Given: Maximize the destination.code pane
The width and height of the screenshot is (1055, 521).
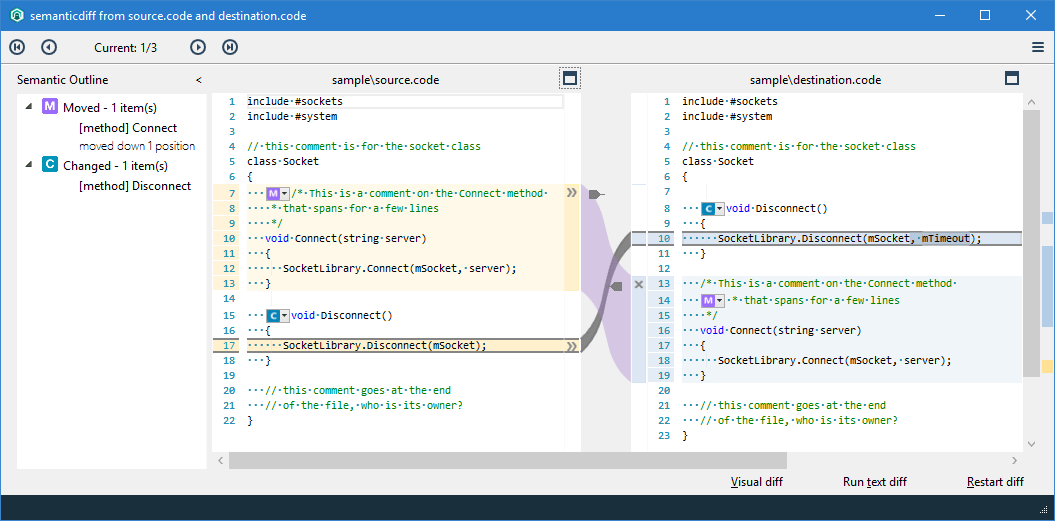Looking at the screenshot, I should coord(1011,79).
